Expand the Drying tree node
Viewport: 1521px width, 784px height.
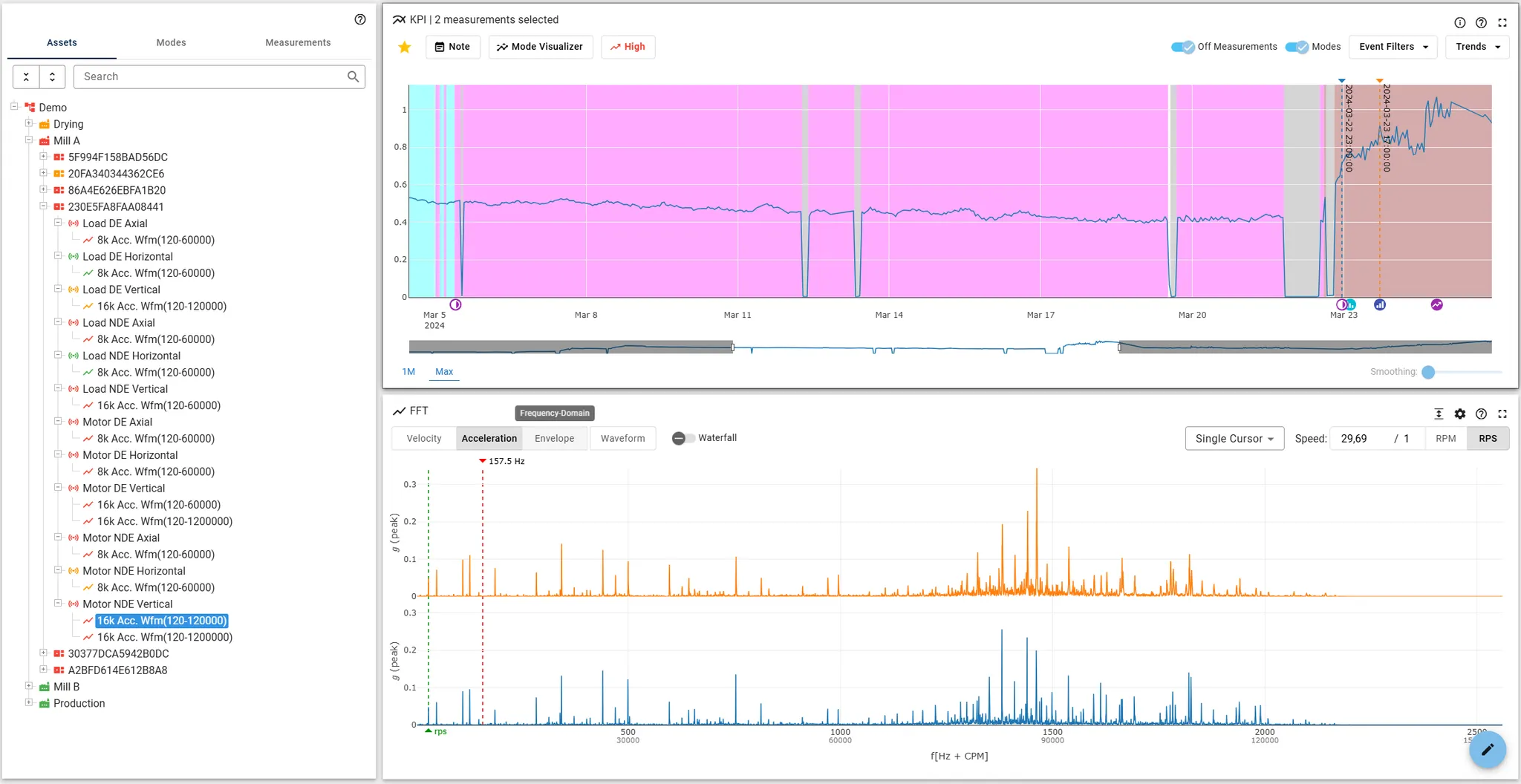tap(29, 124)
